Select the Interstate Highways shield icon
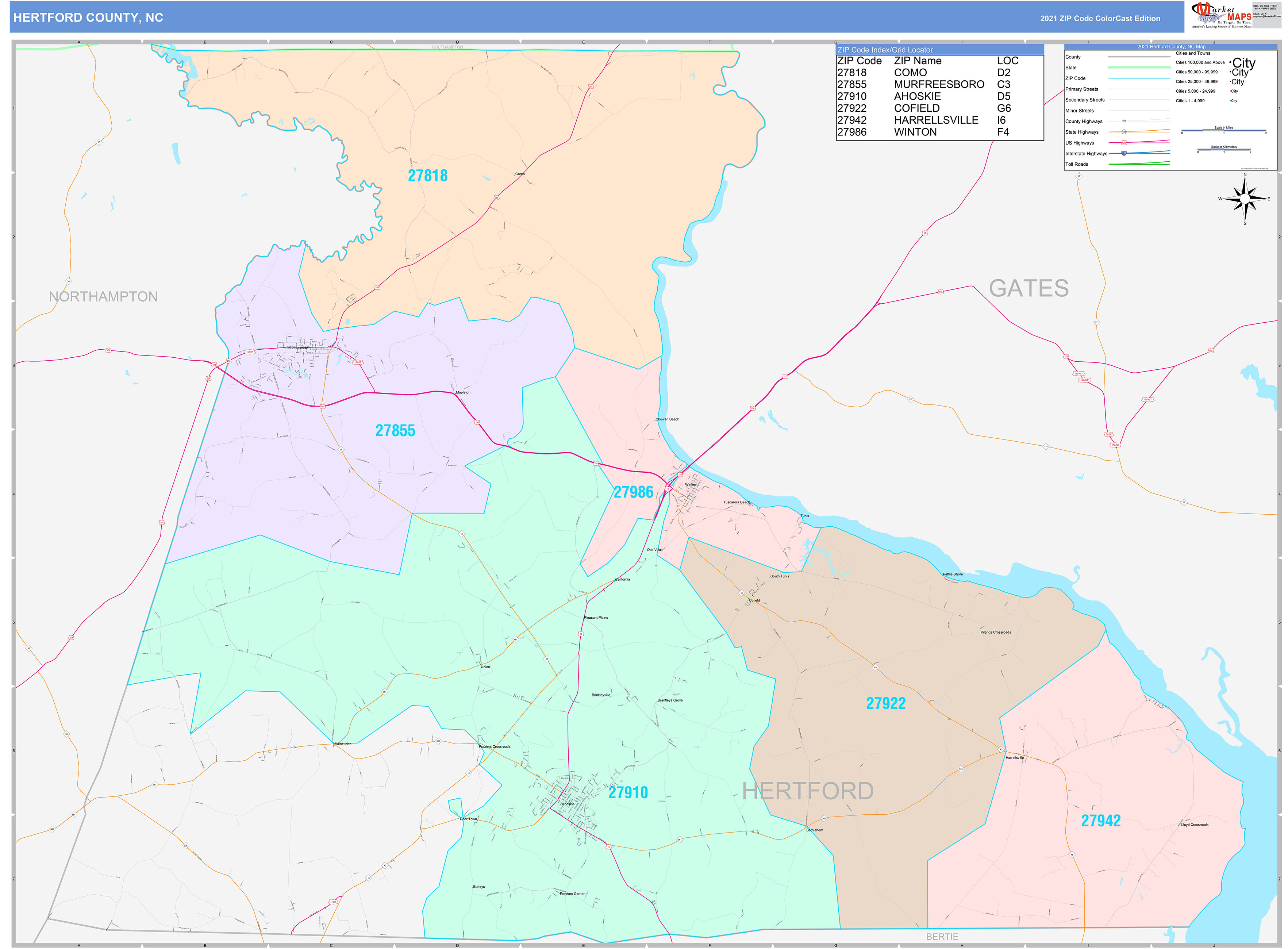This screenshot has height=949, width=1288. click(1124, 154)
